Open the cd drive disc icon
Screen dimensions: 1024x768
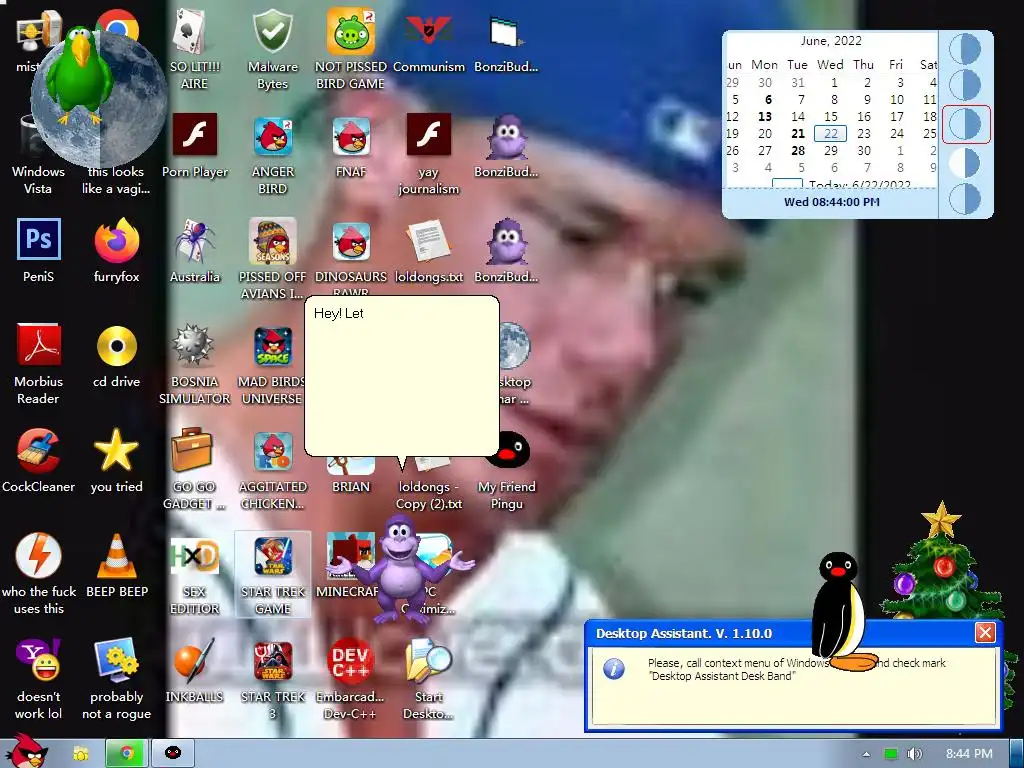pos(117,356)
